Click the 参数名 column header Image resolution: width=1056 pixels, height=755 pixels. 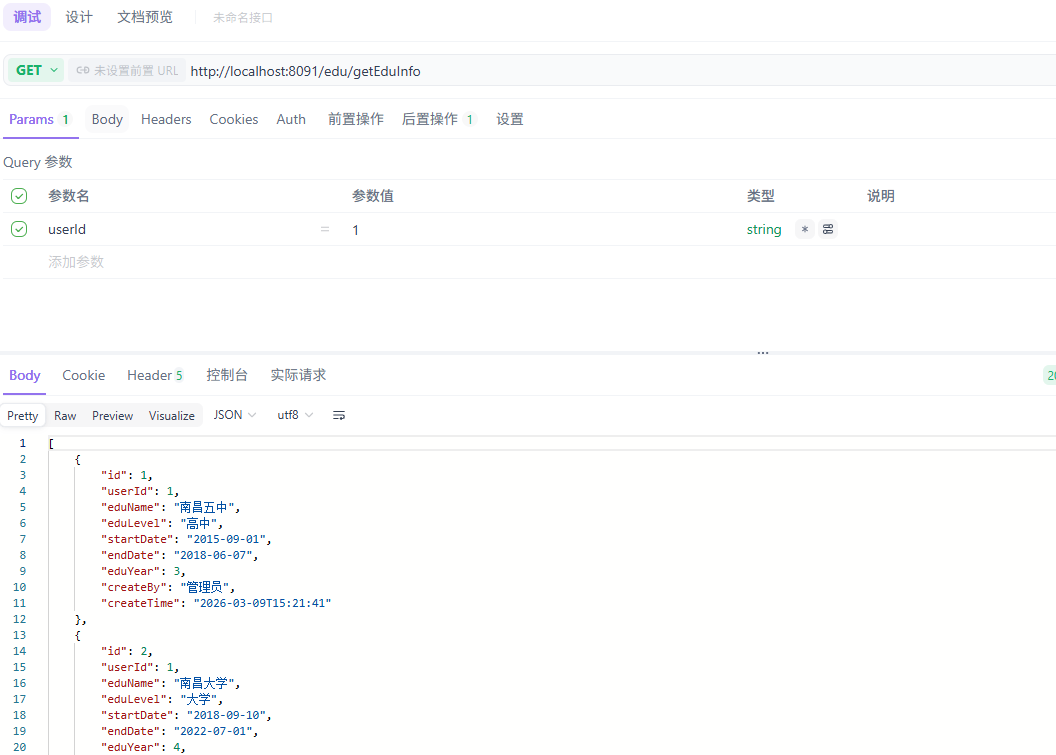69,196
